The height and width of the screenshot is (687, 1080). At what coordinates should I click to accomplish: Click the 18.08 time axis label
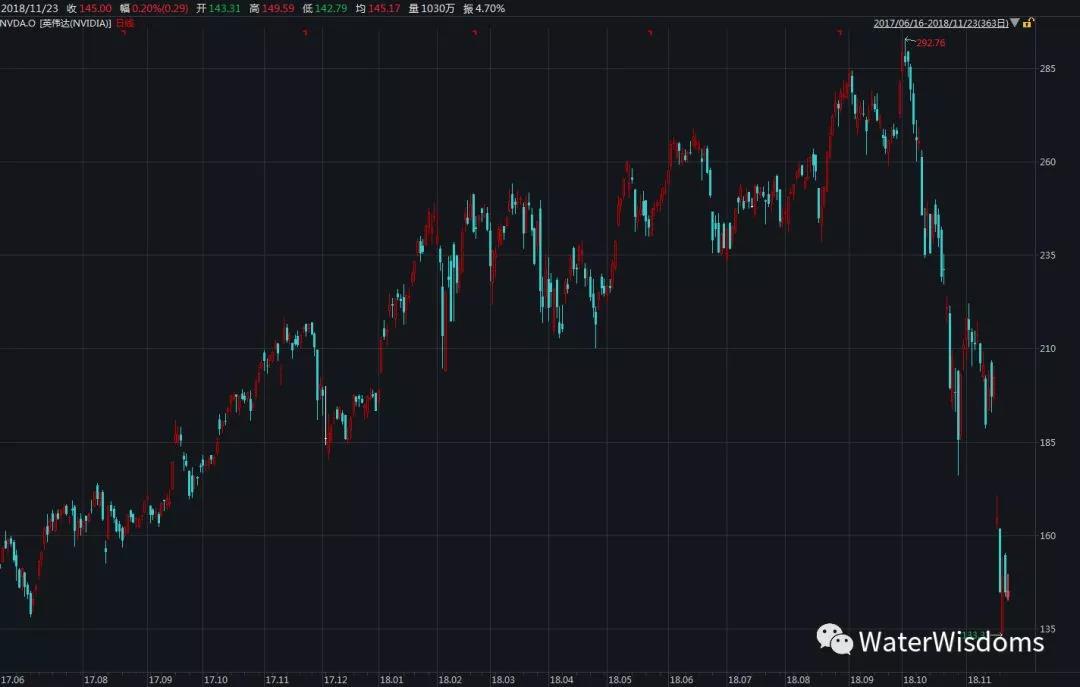798,680
